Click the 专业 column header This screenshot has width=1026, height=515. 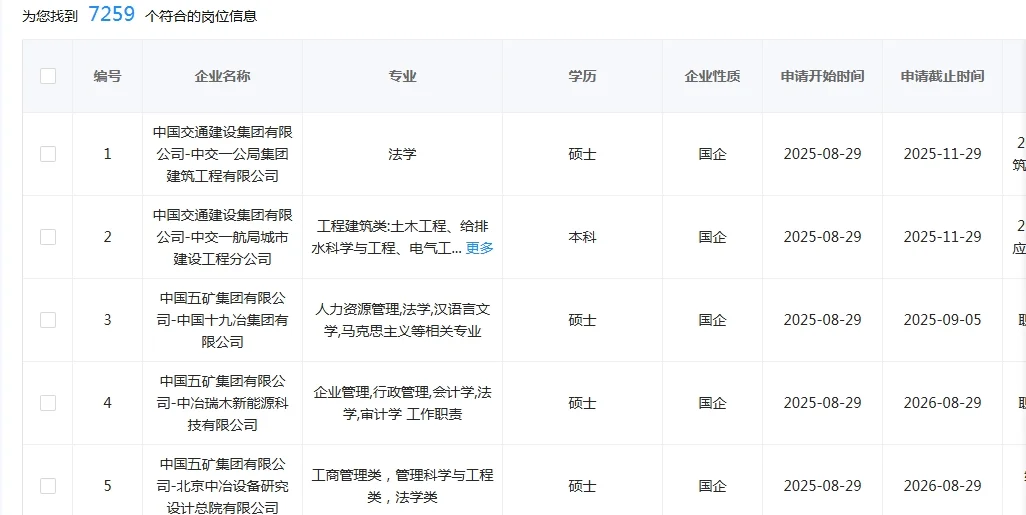click(402, 76)
